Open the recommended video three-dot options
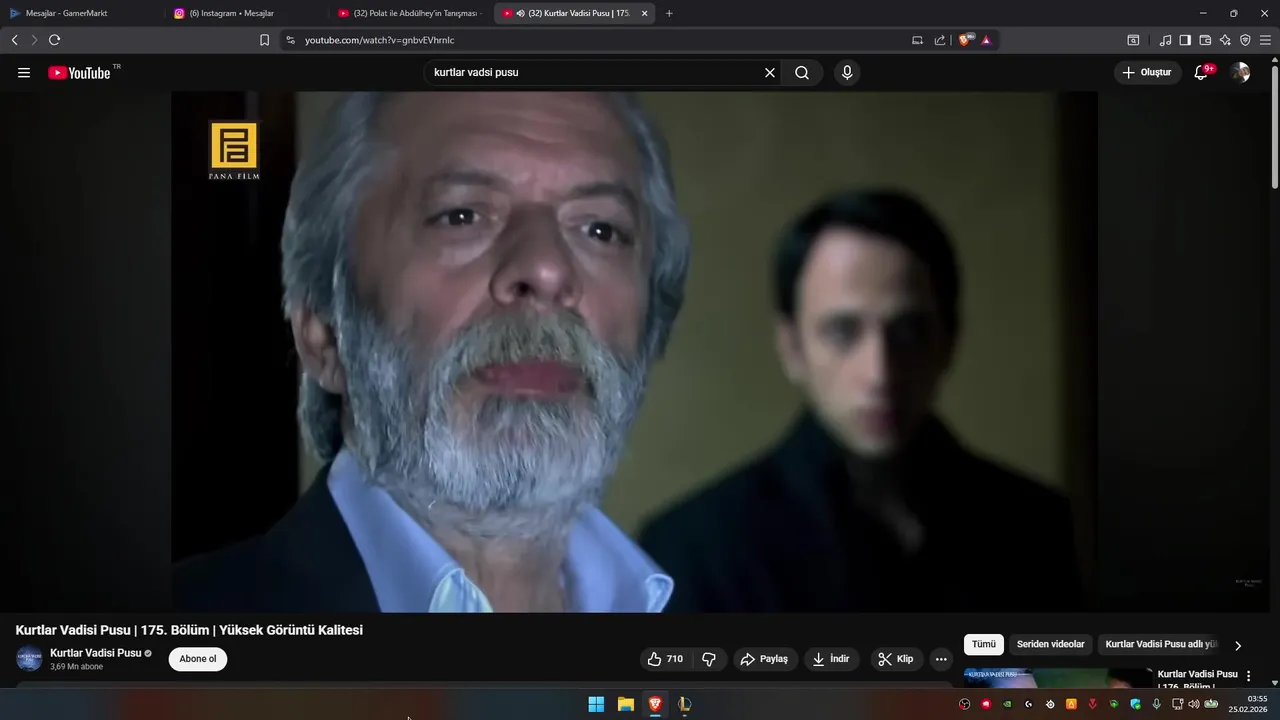 point(1248,676)
